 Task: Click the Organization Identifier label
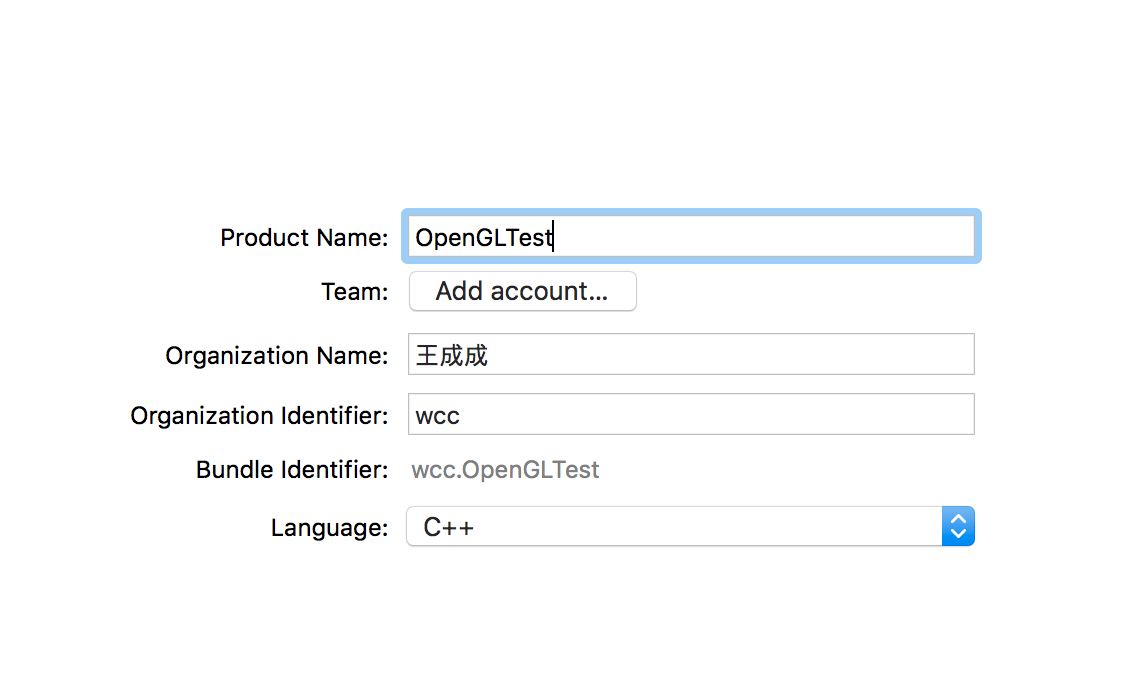259,415
